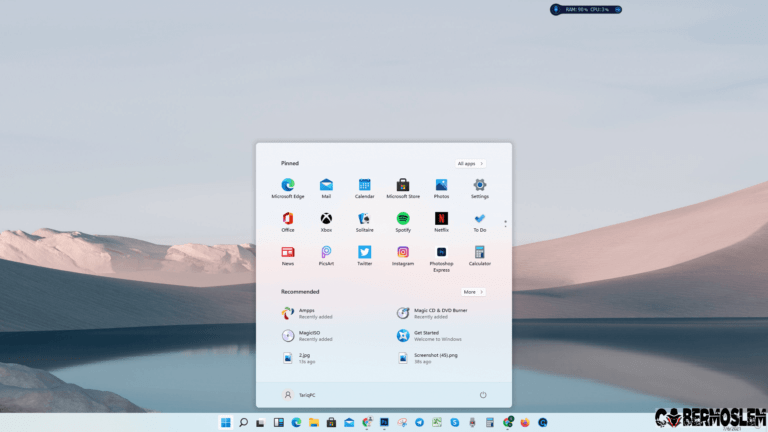Launch Photoshop Express from pinned apps
768x432 pixels.
point(441,259)
